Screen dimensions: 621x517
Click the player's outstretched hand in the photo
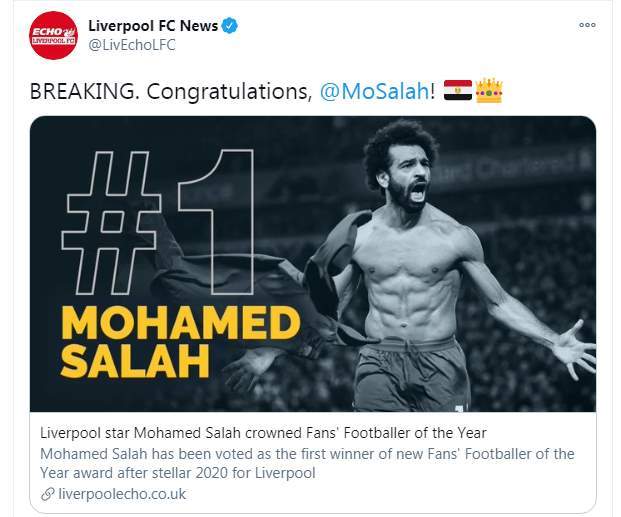[574, 349]
